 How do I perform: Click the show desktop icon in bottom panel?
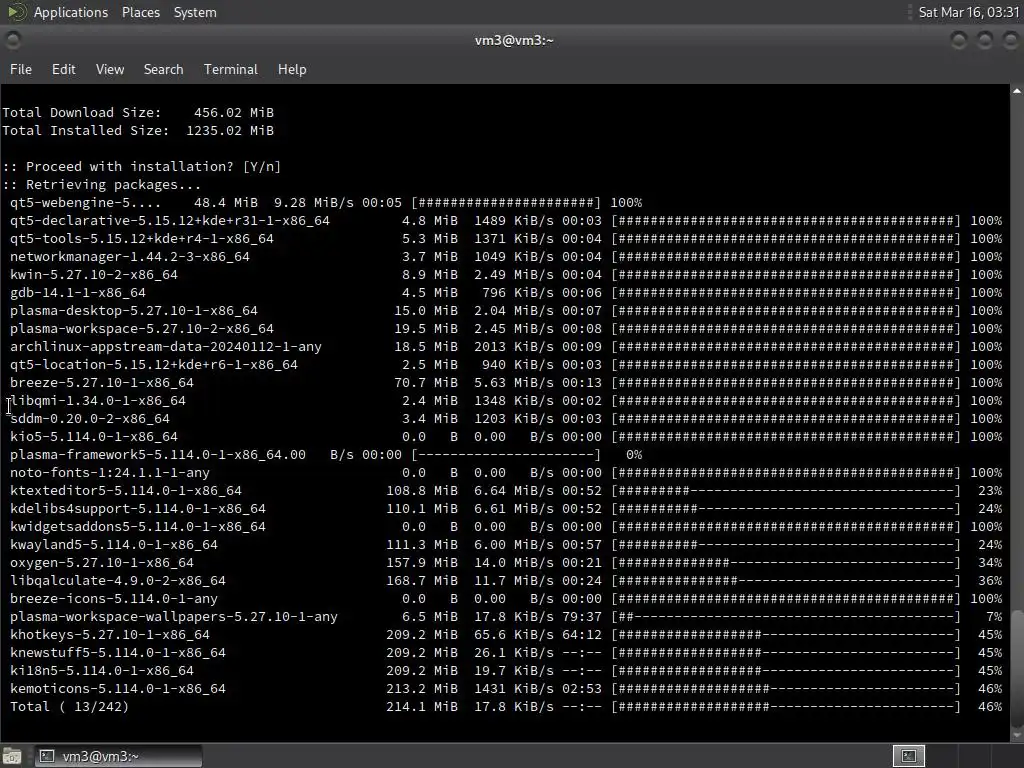(12, 756)
